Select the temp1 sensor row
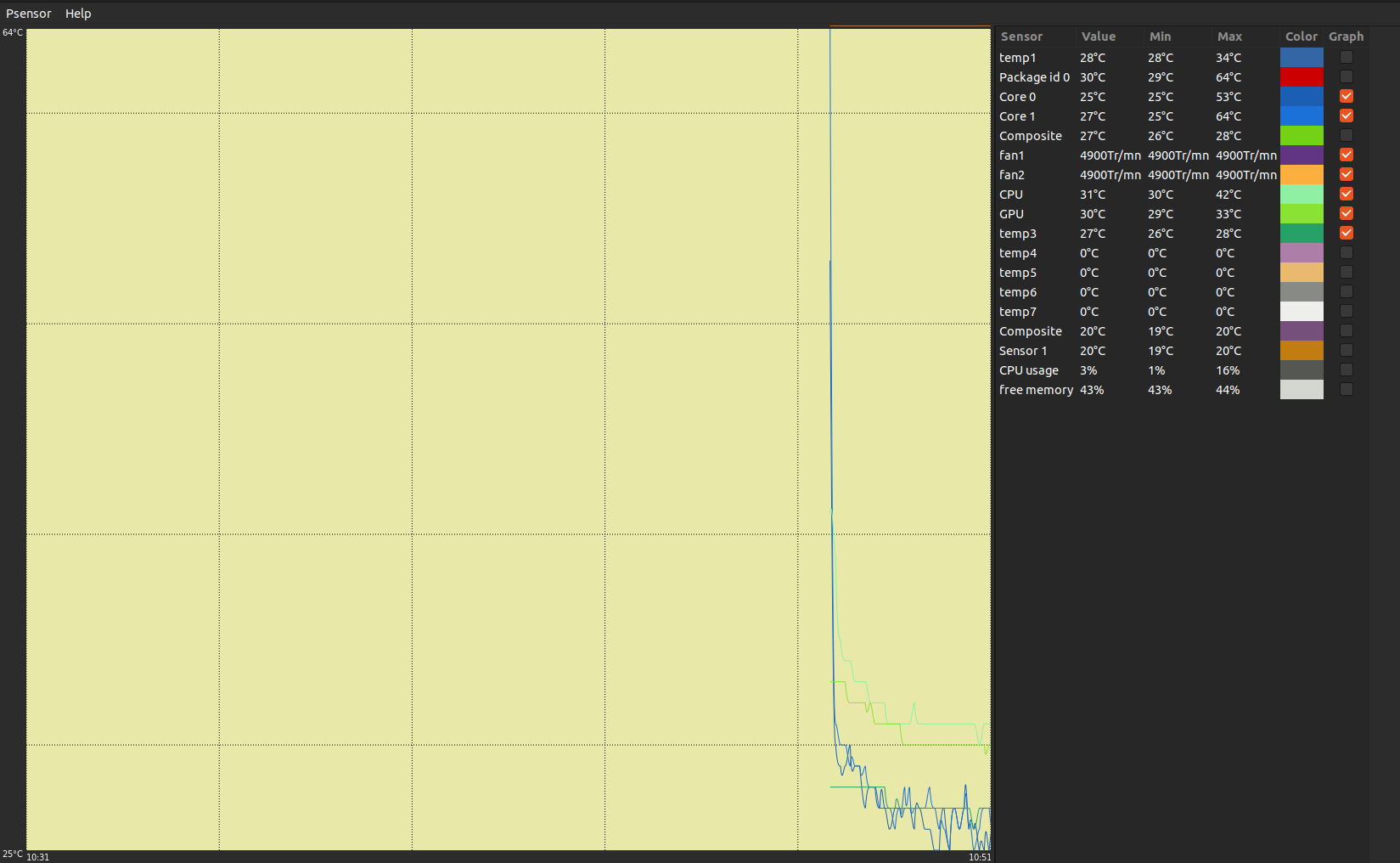The height and width of the screenshot is (863, 1400). tap(1180, 57)
